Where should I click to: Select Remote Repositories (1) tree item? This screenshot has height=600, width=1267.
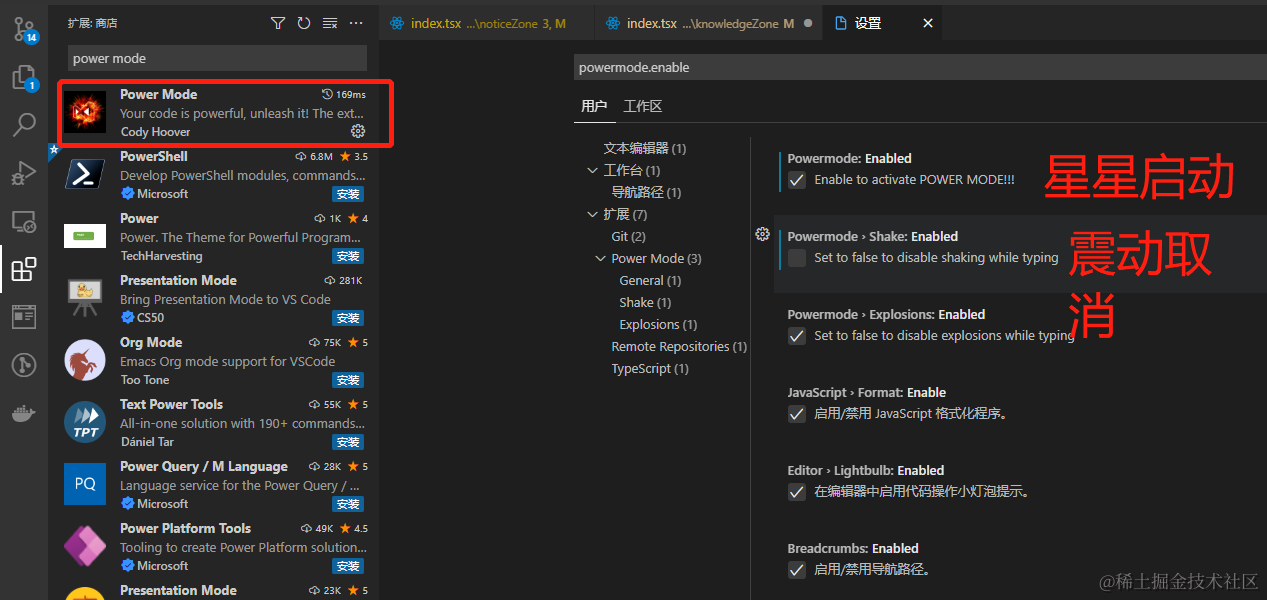pyautogui.click(x=679, y=346)
